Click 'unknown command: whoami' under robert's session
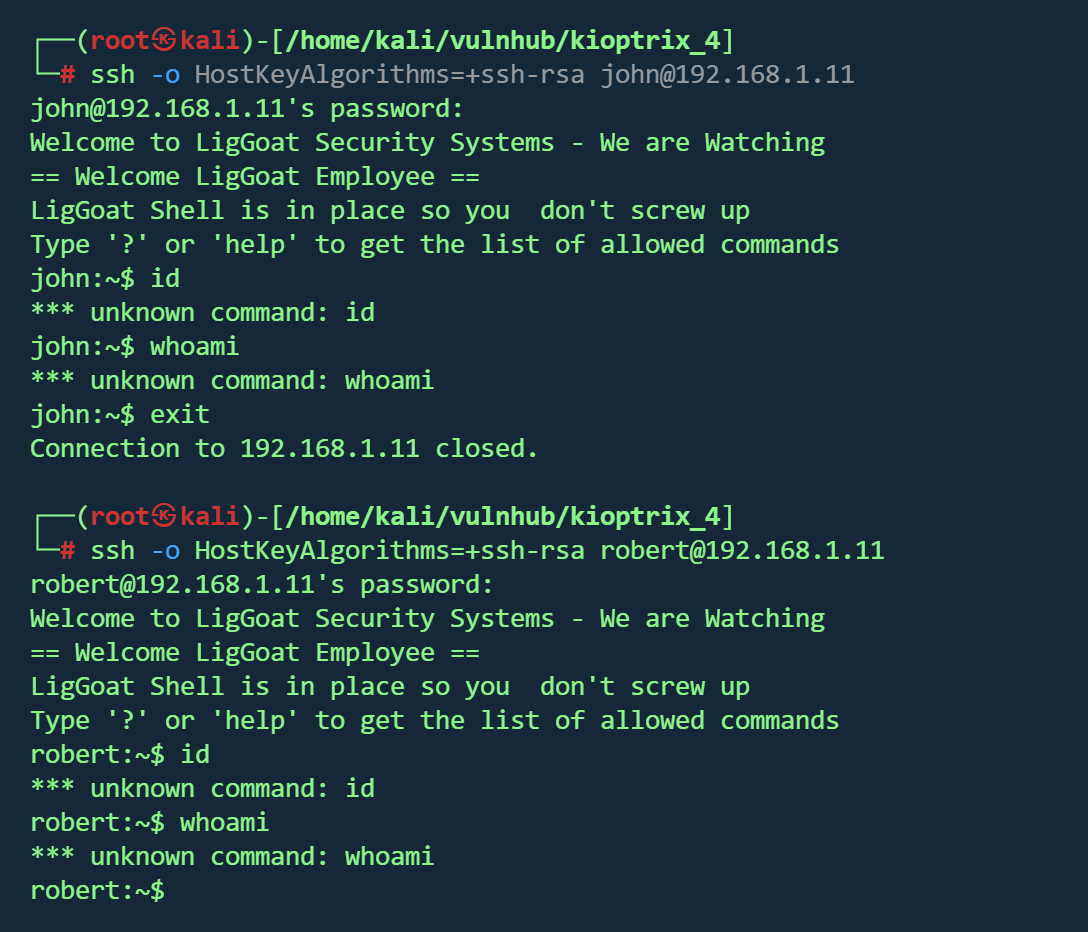The height and width of the screenshot is (932, 1088). [x=262, y=857]
